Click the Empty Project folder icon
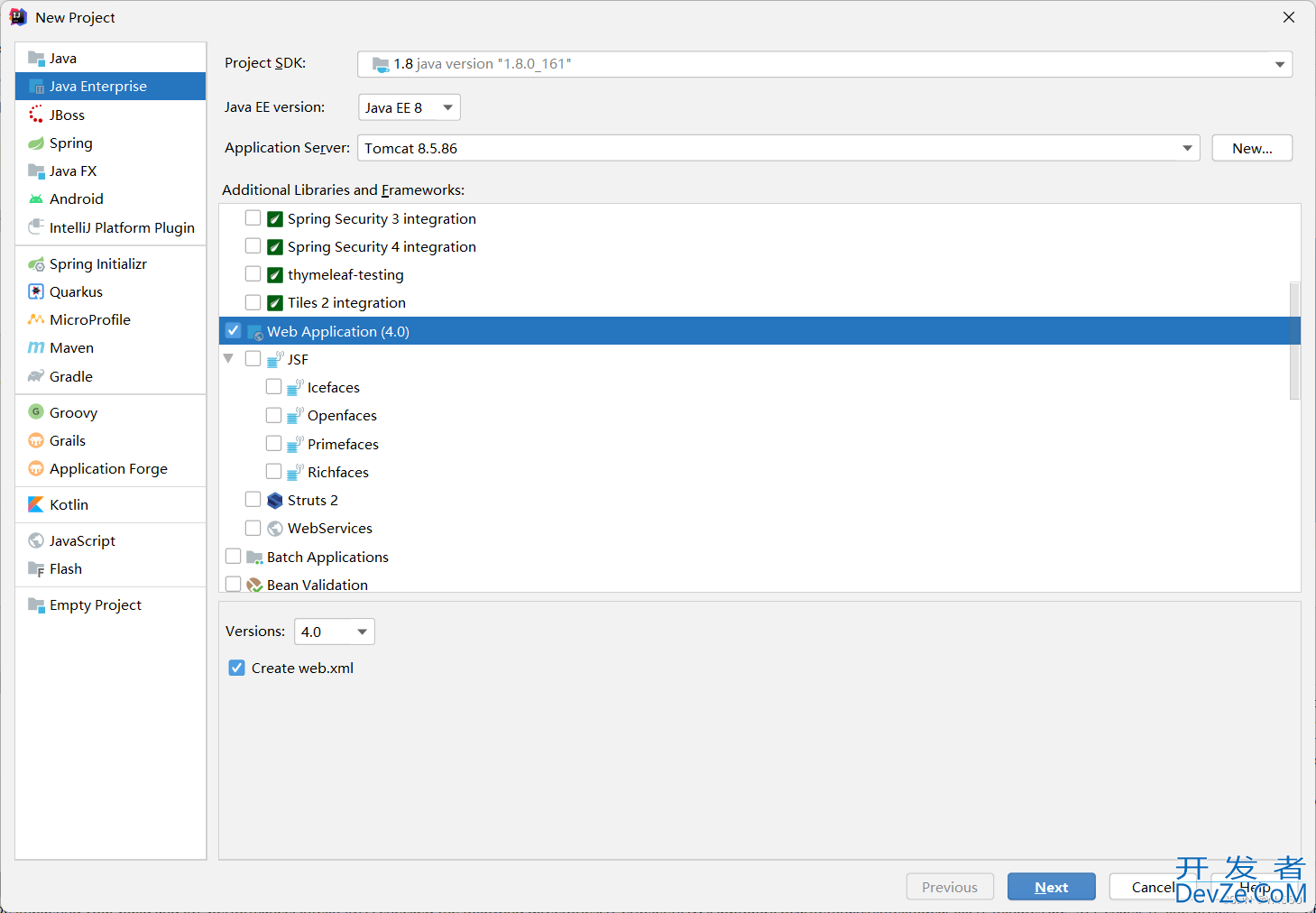Screen dimensions: 1316x913 (36, 605)
